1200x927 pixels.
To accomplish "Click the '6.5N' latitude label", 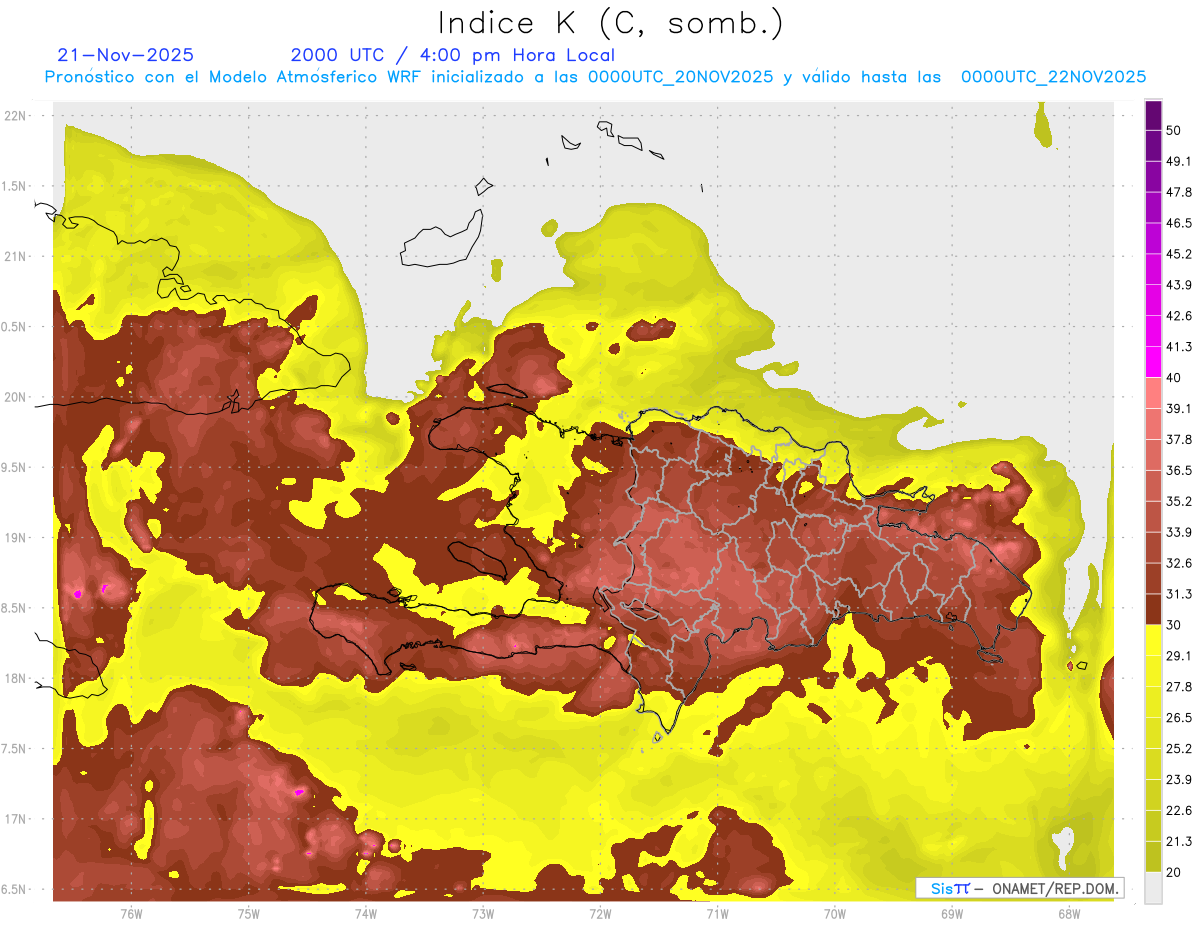I will click(x=15, y=890).
